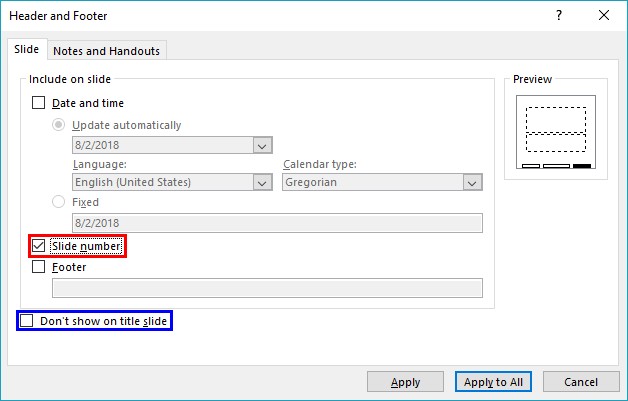The image size is (628, 401).
Task: Click the Help question mark icon
Action: point(559,15)
